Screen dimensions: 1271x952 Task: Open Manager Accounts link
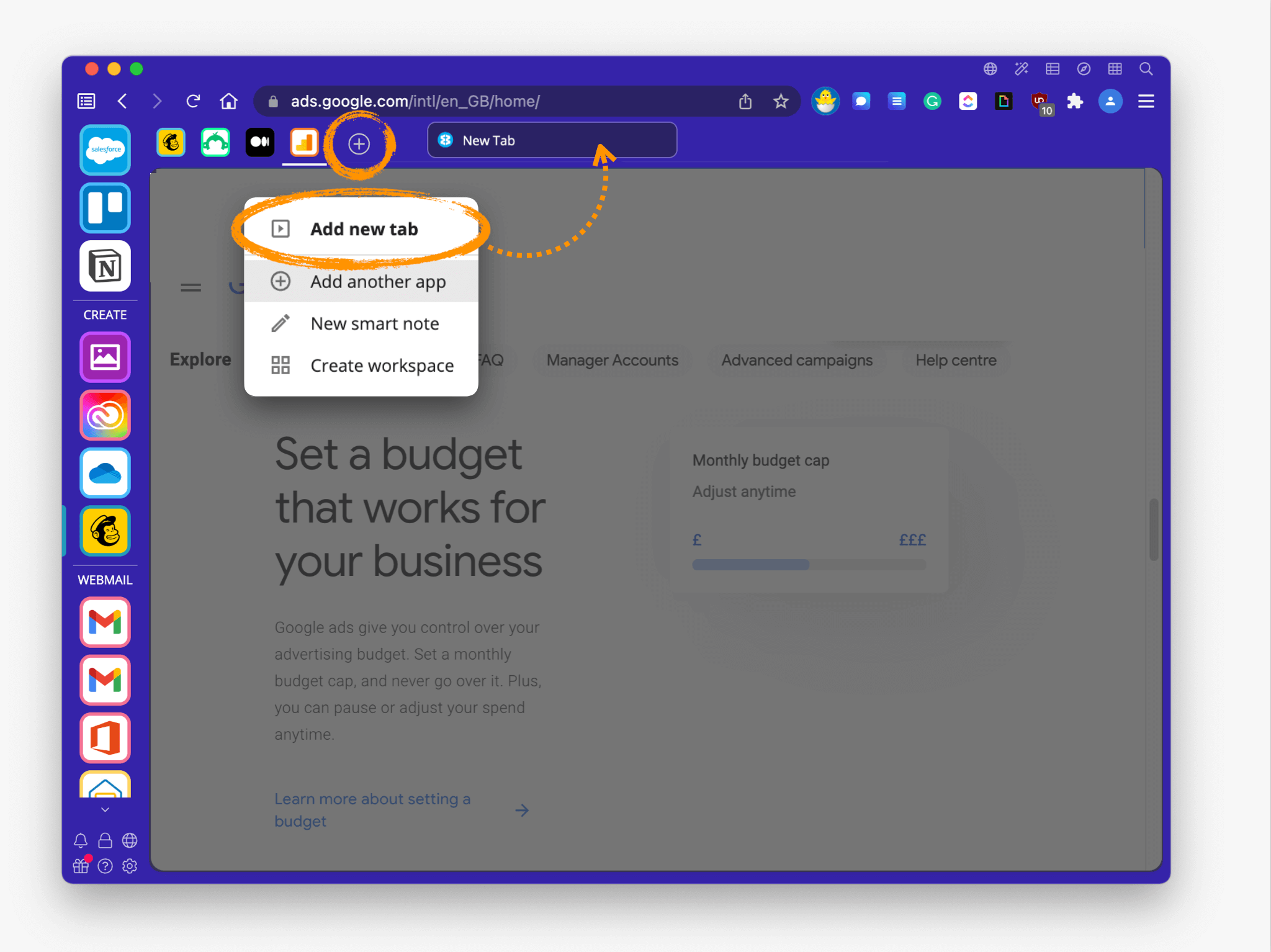point(613,360)
